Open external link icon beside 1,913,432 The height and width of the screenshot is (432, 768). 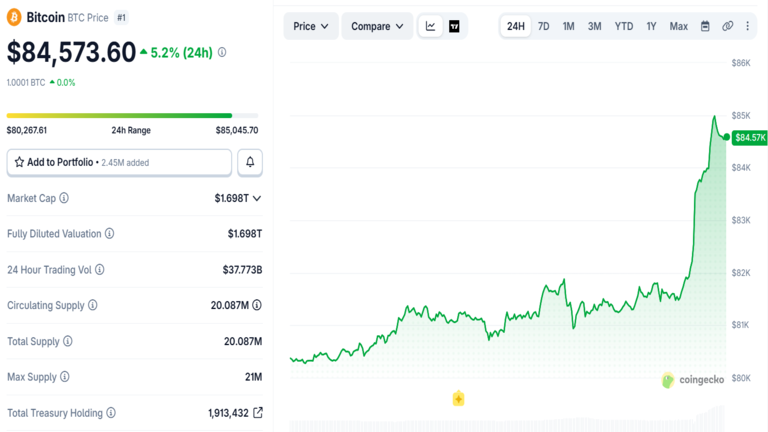[258, 413]
